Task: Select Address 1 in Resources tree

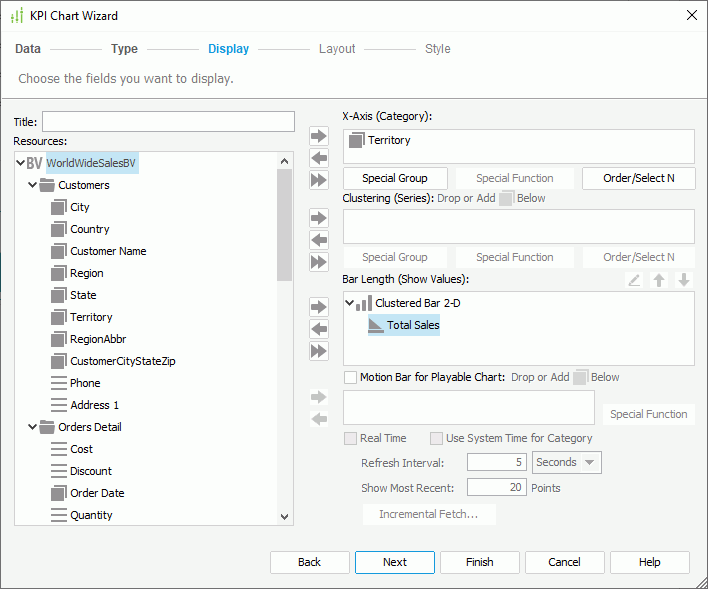Action: 94,405
